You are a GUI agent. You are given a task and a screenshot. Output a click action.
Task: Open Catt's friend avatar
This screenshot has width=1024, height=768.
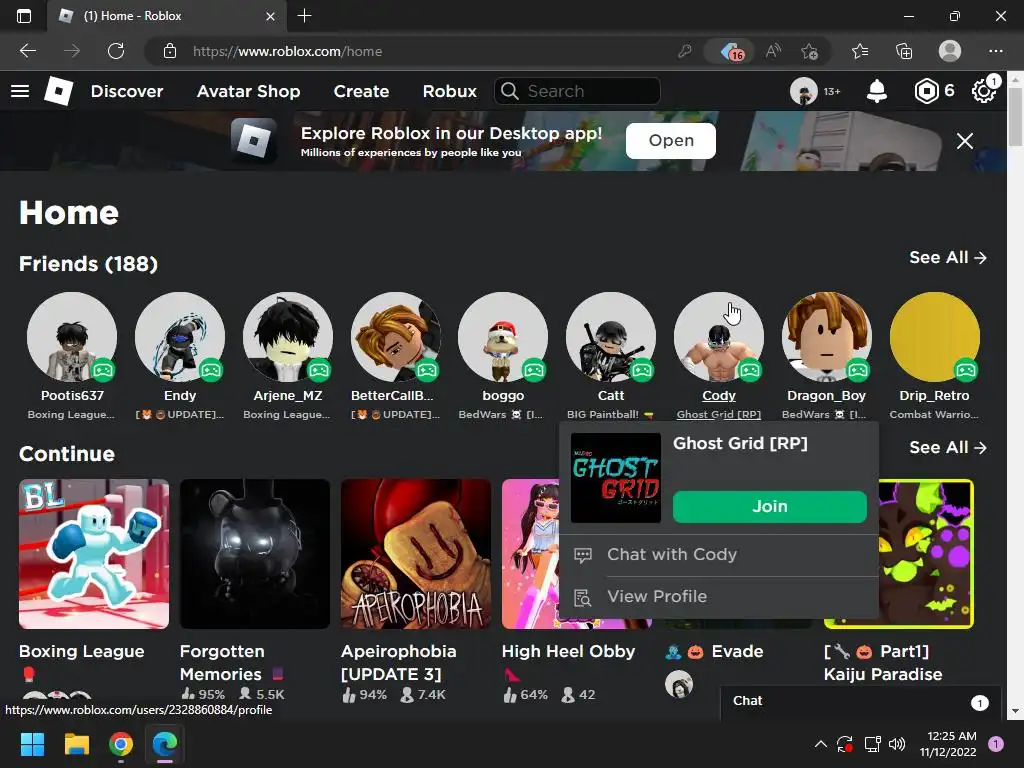[x=611, y=336]
